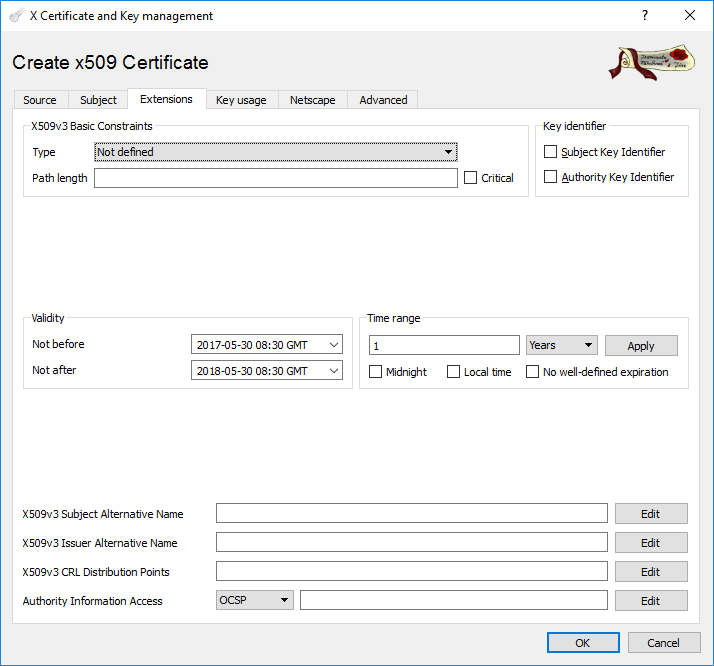Screen dimensions: 714x666
Task: Click the XCA certificate scroll logo
Action: (x=650, y=62)
